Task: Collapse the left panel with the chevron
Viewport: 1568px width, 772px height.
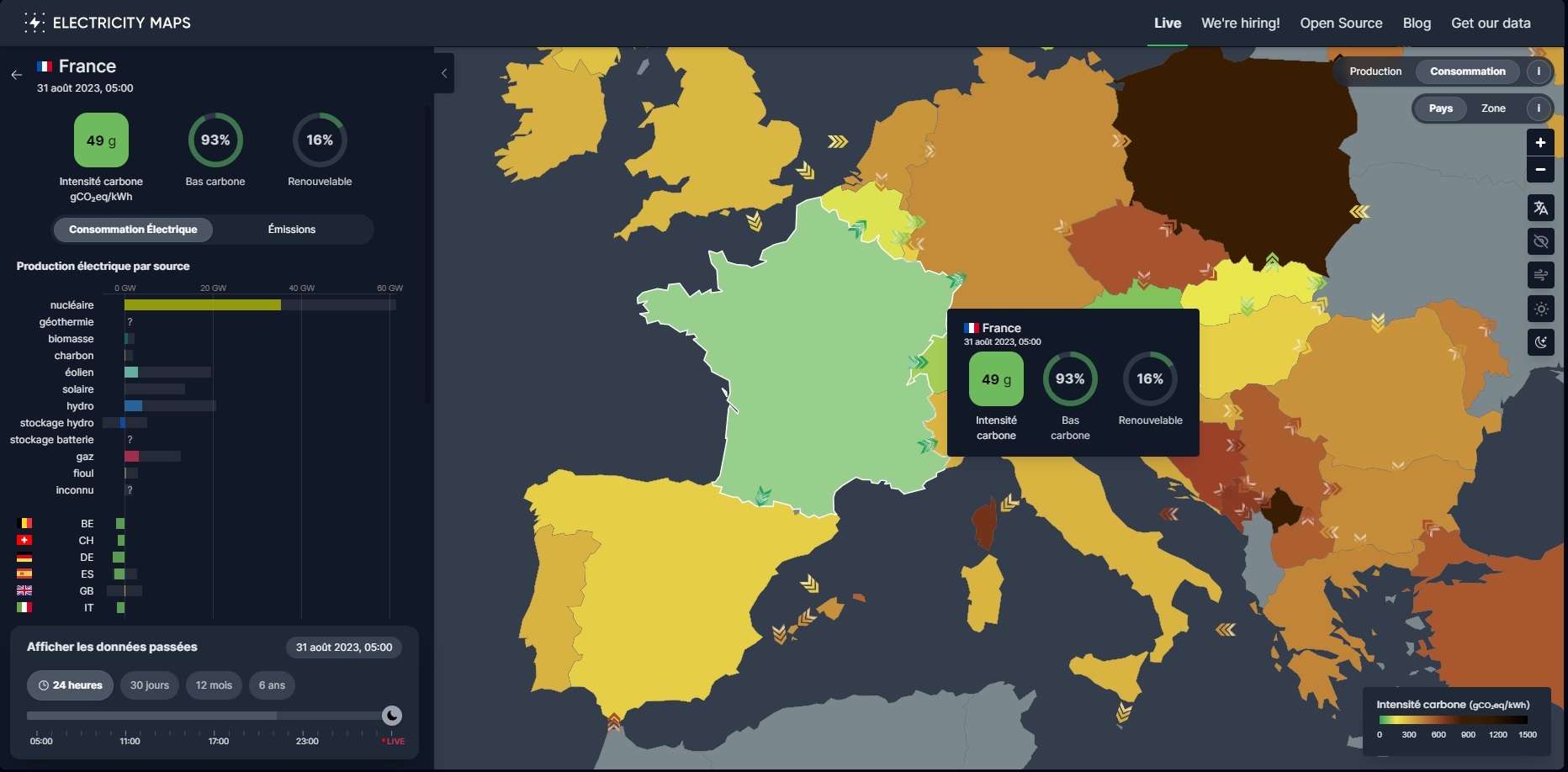Action: point(444,73)
